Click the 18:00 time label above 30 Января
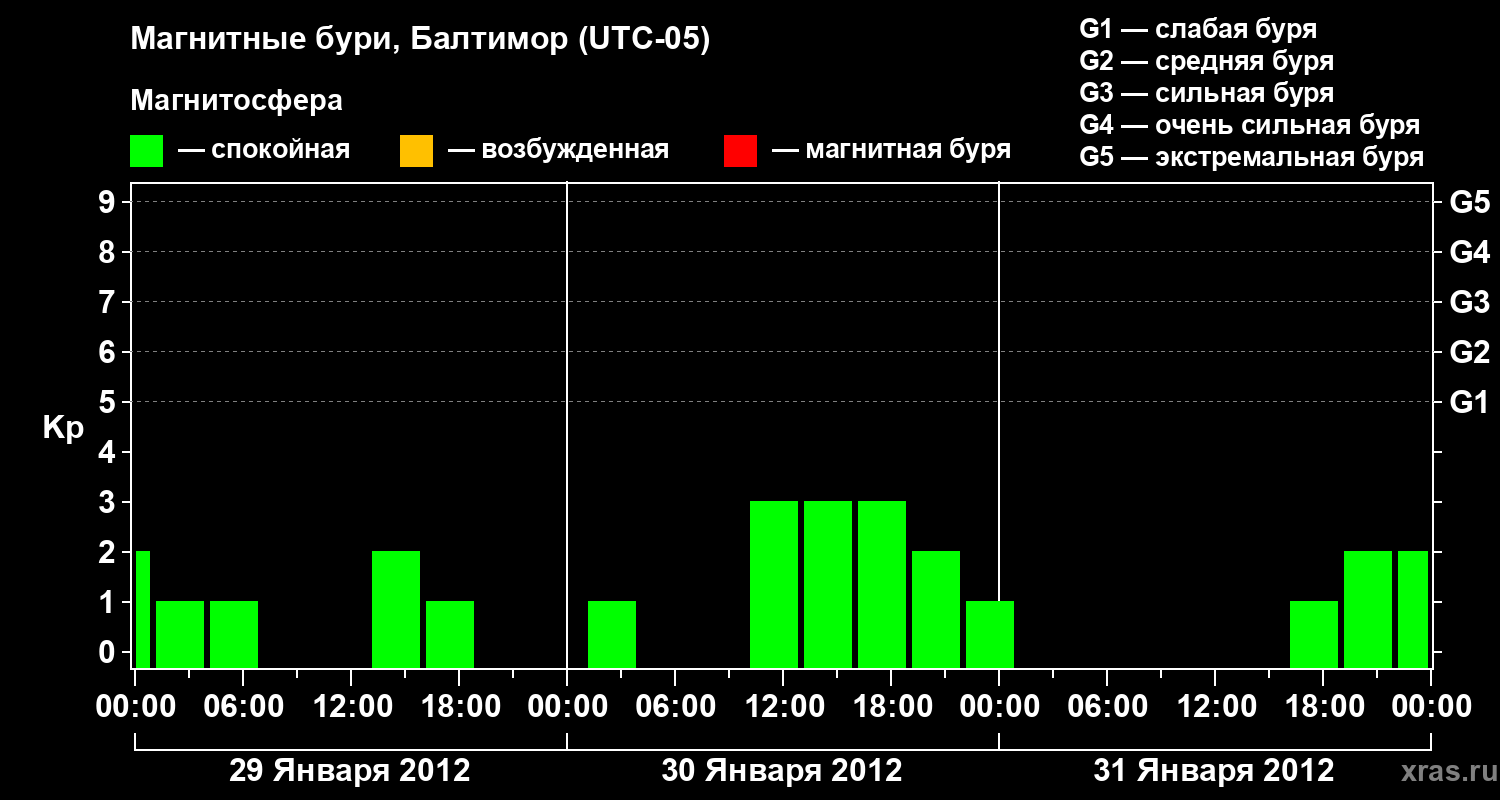Image resolution: width=1500 pixels, height=800 pixels. click(891, 707)
